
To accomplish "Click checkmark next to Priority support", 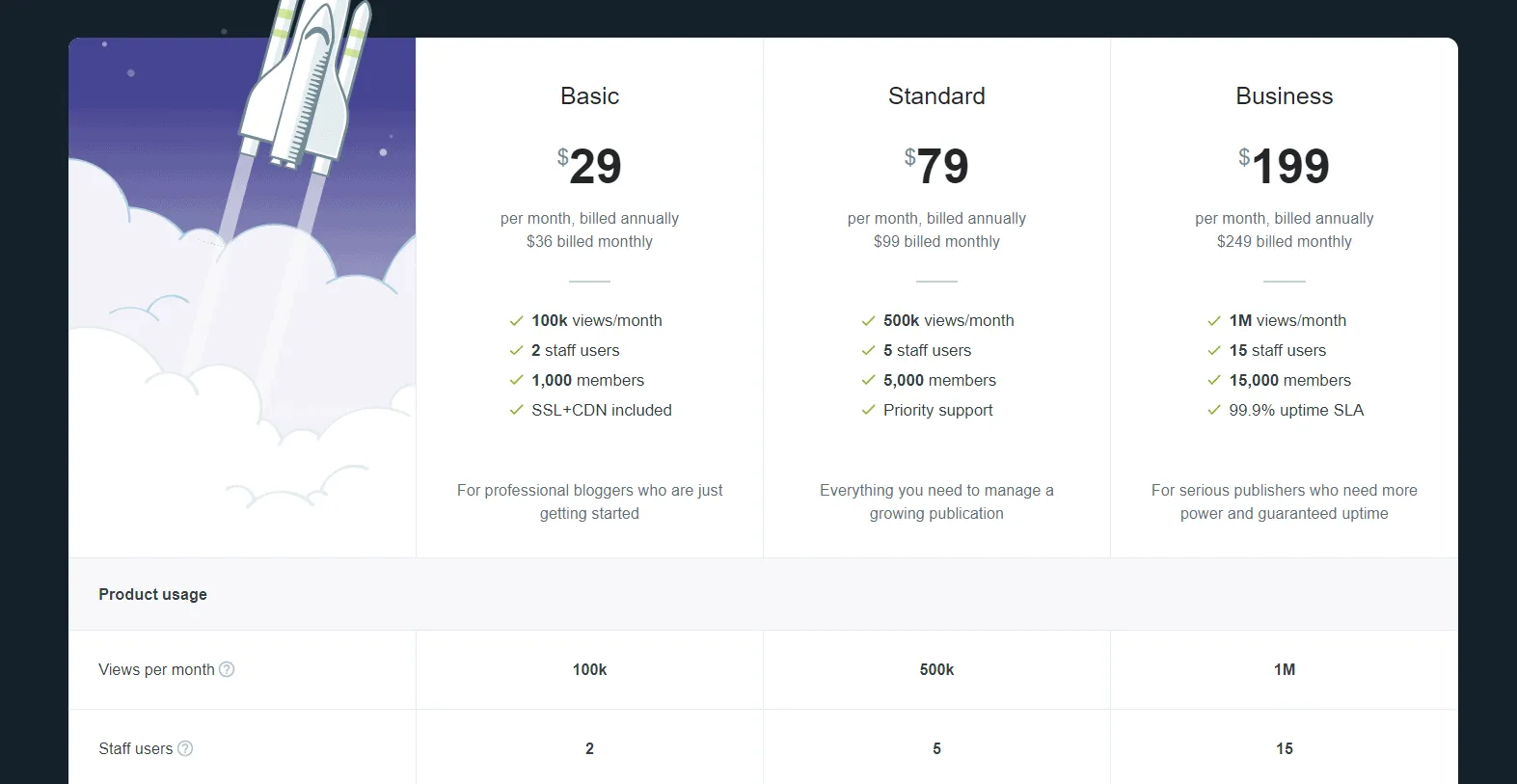I will [868, 411].
